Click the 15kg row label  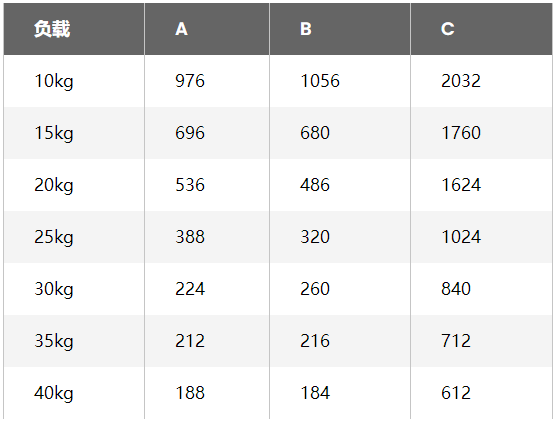click(54, 133)
